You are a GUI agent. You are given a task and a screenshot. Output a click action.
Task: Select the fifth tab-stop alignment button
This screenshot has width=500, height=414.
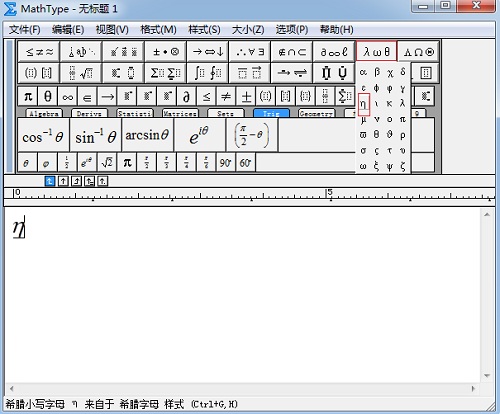[x=103, y=181]
